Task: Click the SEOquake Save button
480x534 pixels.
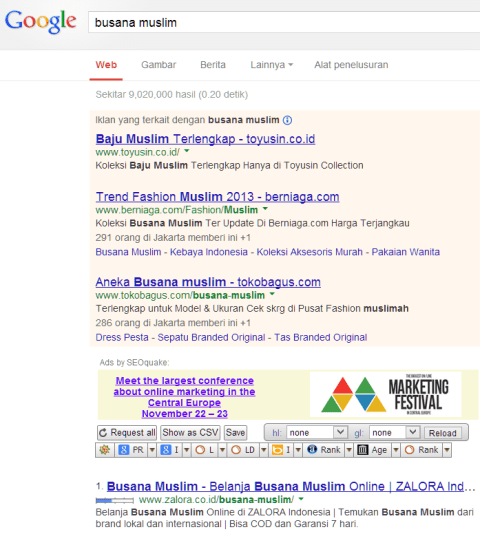Action: click(x=235, y=433)
